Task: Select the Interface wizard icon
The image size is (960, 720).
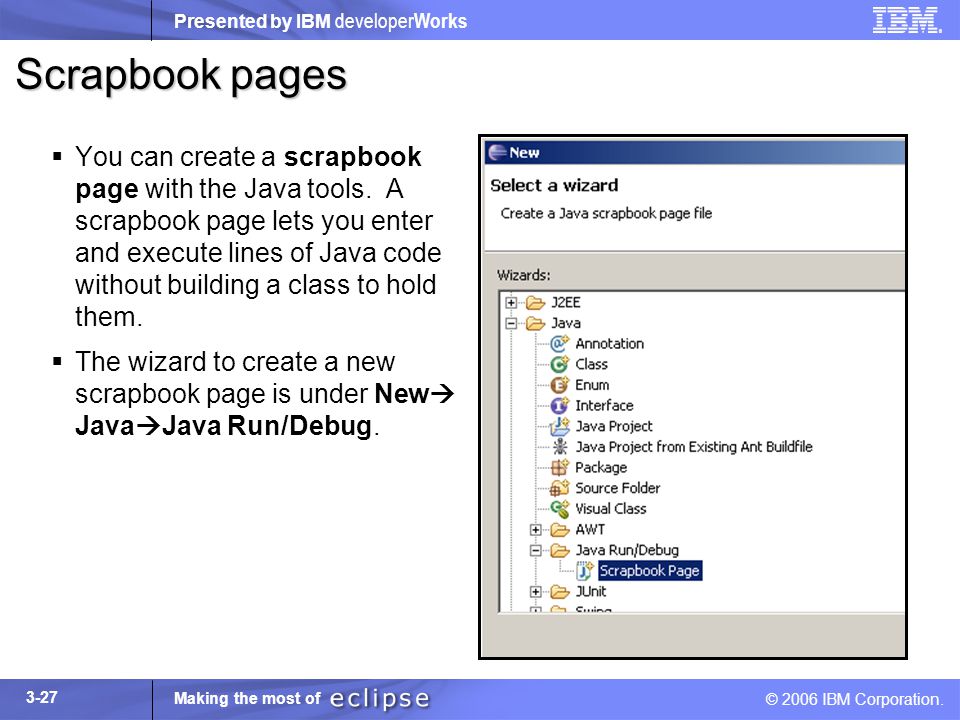Action: [560, 405]
